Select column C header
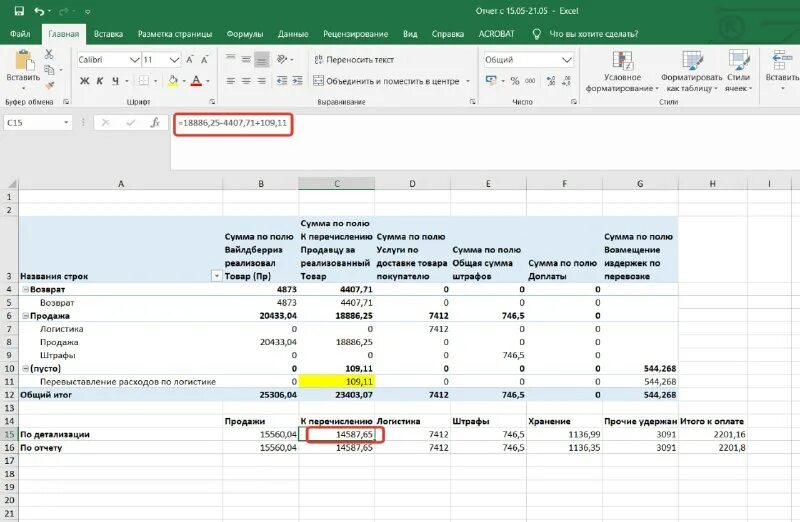 click(x=337, y=184)
